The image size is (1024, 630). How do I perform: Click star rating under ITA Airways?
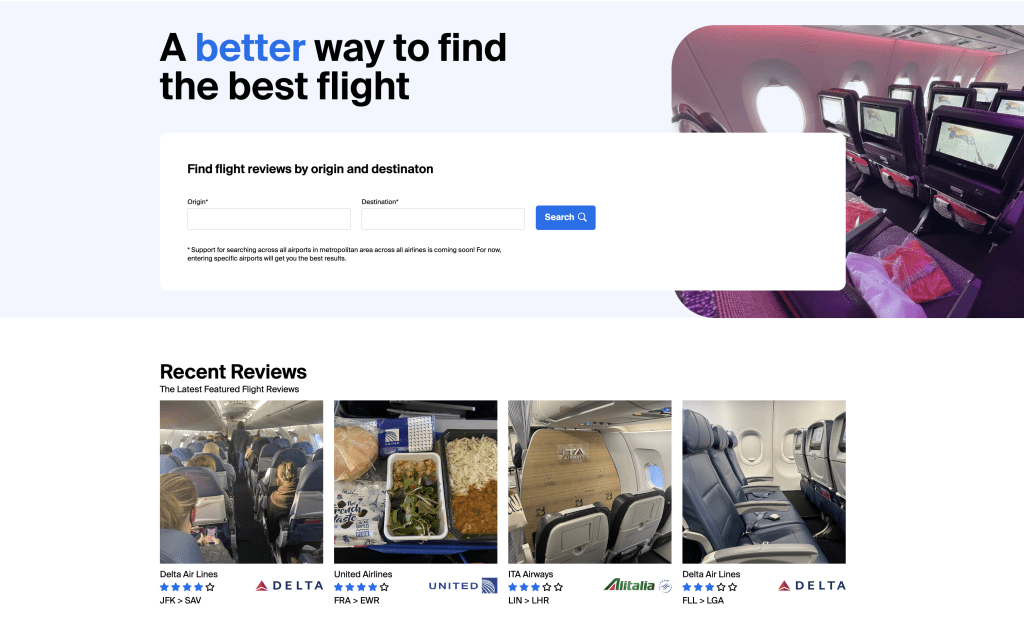(536, 587)
